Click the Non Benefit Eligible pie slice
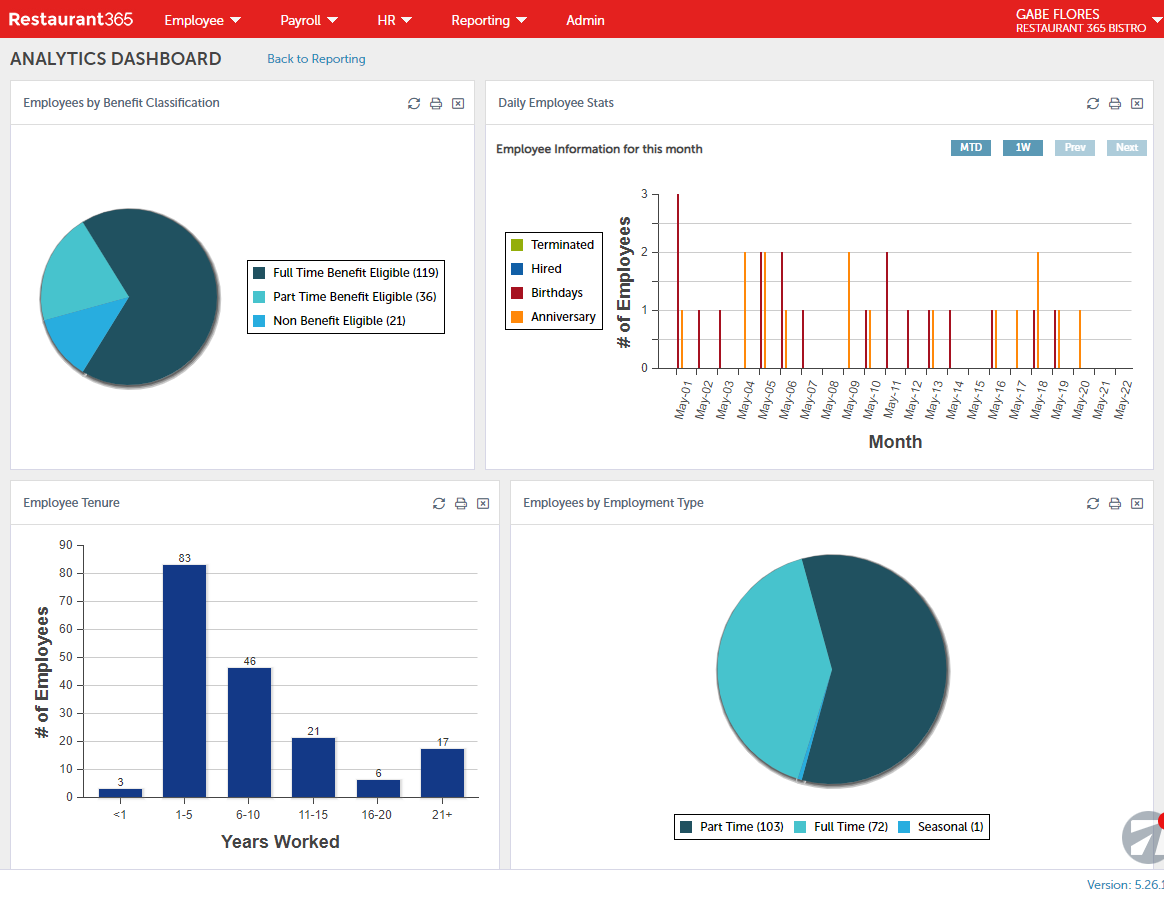Viewport: 1164px width, 900px height. tap(83, 333)
